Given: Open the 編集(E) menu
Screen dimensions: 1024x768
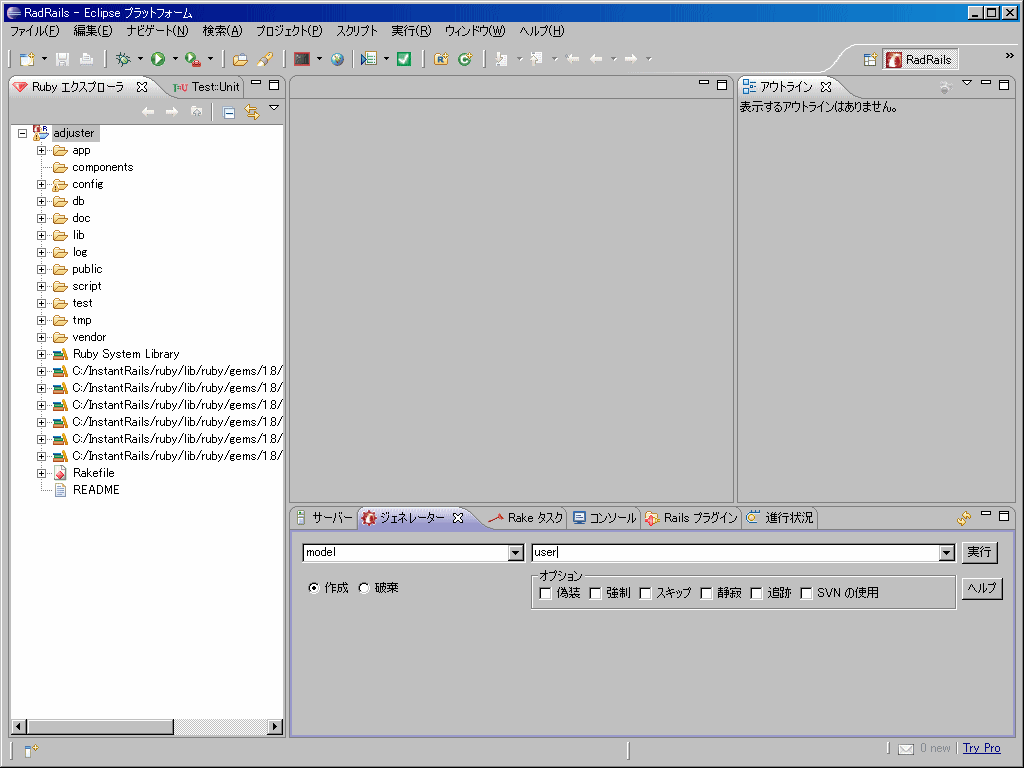Looking at the screenshot, I should pos(93,31).
